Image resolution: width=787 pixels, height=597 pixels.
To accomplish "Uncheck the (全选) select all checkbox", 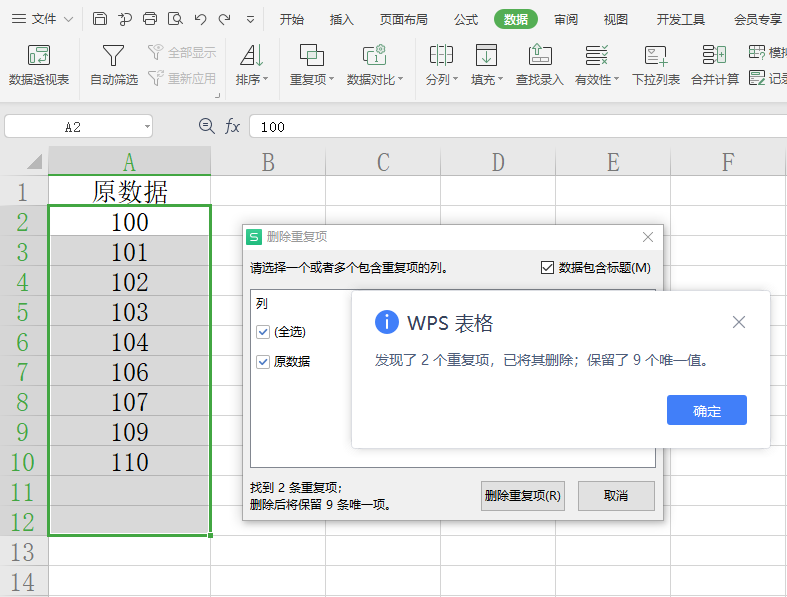I will (263, 332).
